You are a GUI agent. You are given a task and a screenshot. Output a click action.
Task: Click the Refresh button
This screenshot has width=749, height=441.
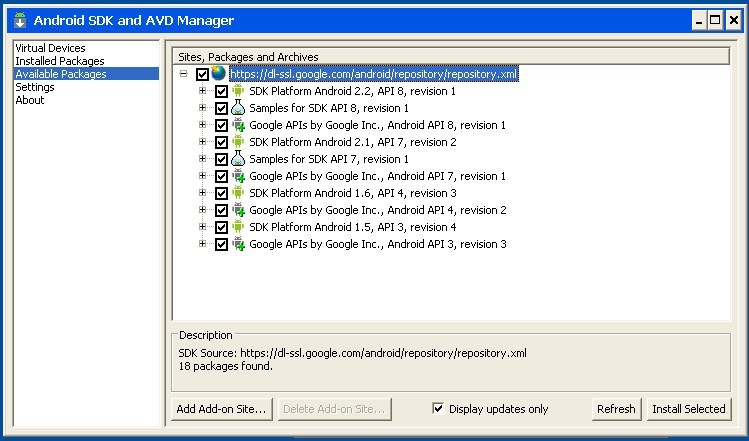pyautogui.click(x=616, y=409)
